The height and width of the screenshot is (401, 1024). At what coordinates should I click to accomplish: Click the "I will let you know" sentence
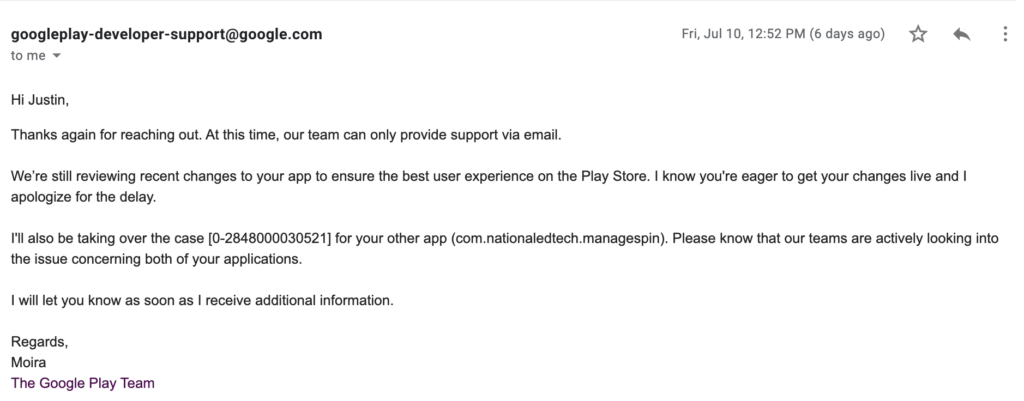(x=201, y=300)
